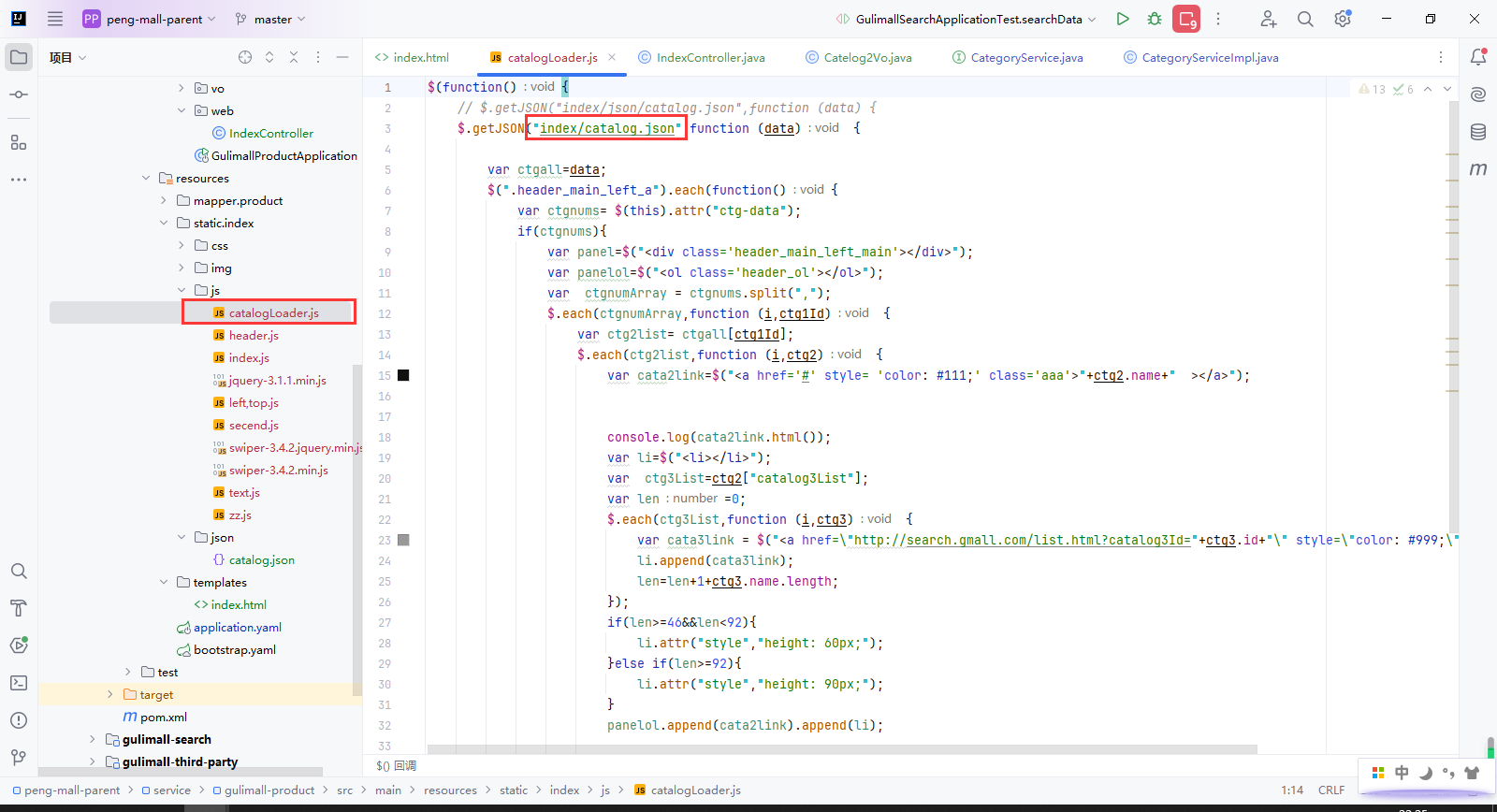The image size is (1497, 812).
Task: Switch to IndexController.java tab
Action: (702, 57)
